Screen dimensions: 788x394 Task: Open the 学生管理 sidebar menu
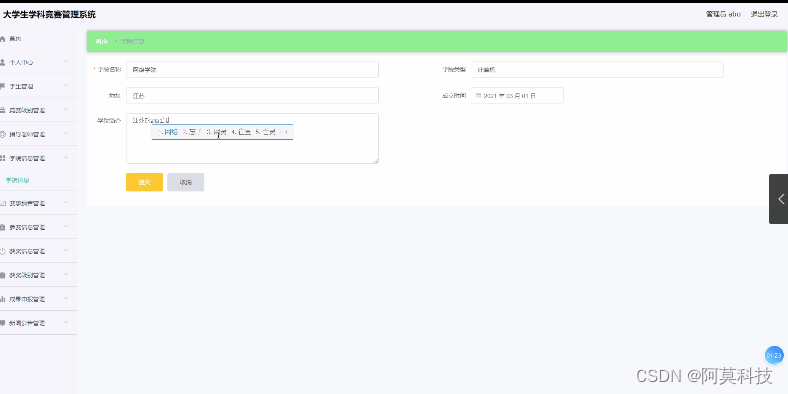click(x=38, y=86)
